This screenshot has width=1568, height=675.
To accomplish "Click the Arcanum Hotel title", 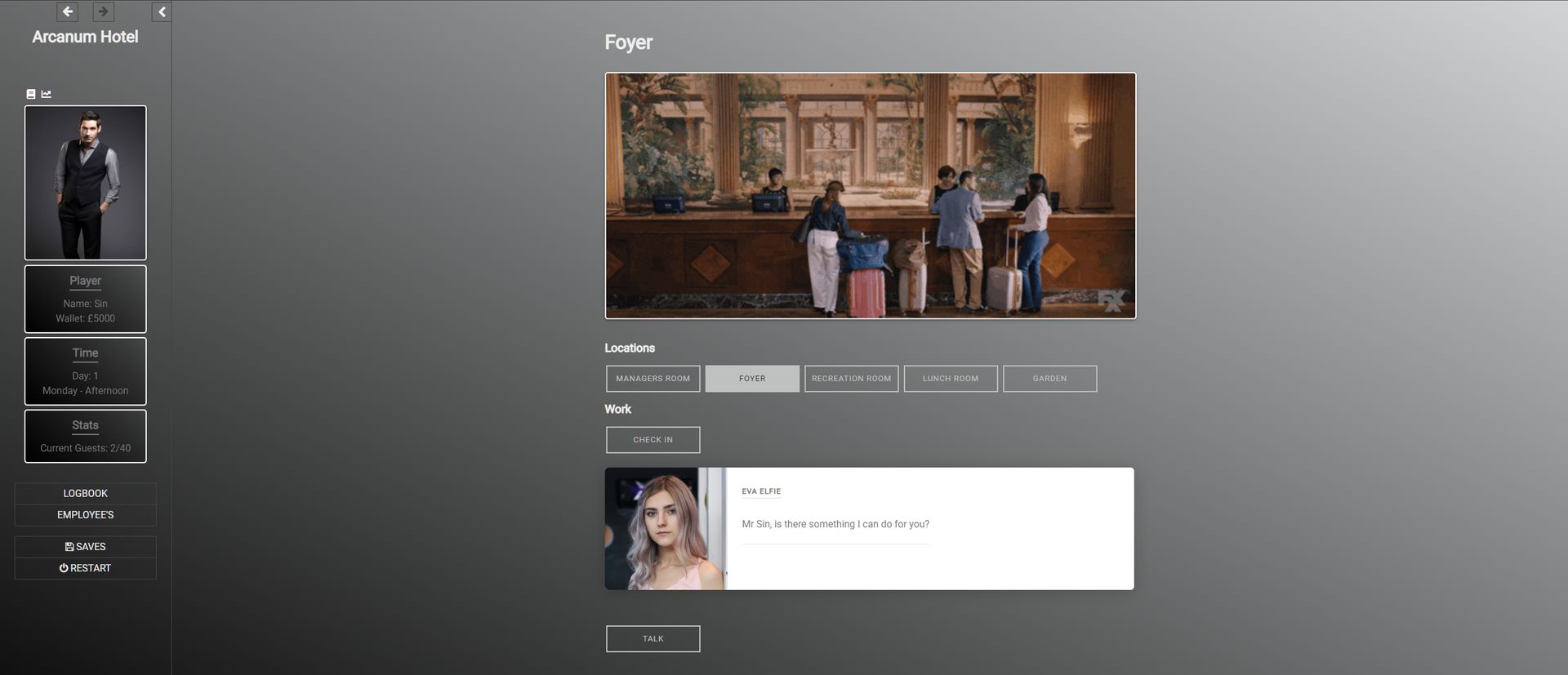I will tap(85, 37).
